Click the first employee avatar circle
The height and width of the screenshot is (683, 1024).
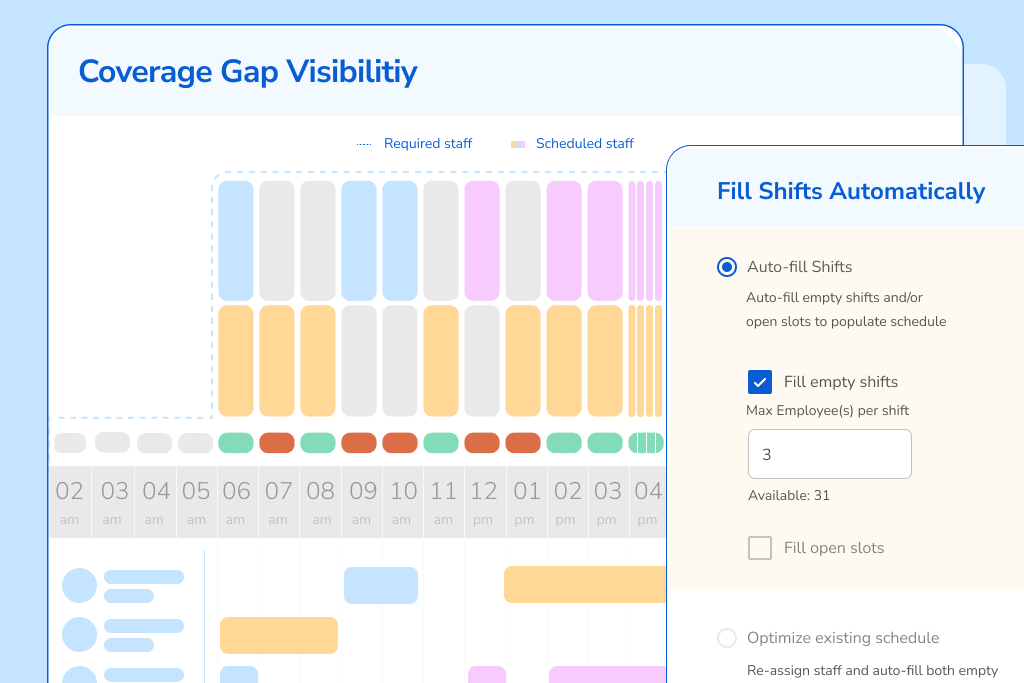point(80,585)
